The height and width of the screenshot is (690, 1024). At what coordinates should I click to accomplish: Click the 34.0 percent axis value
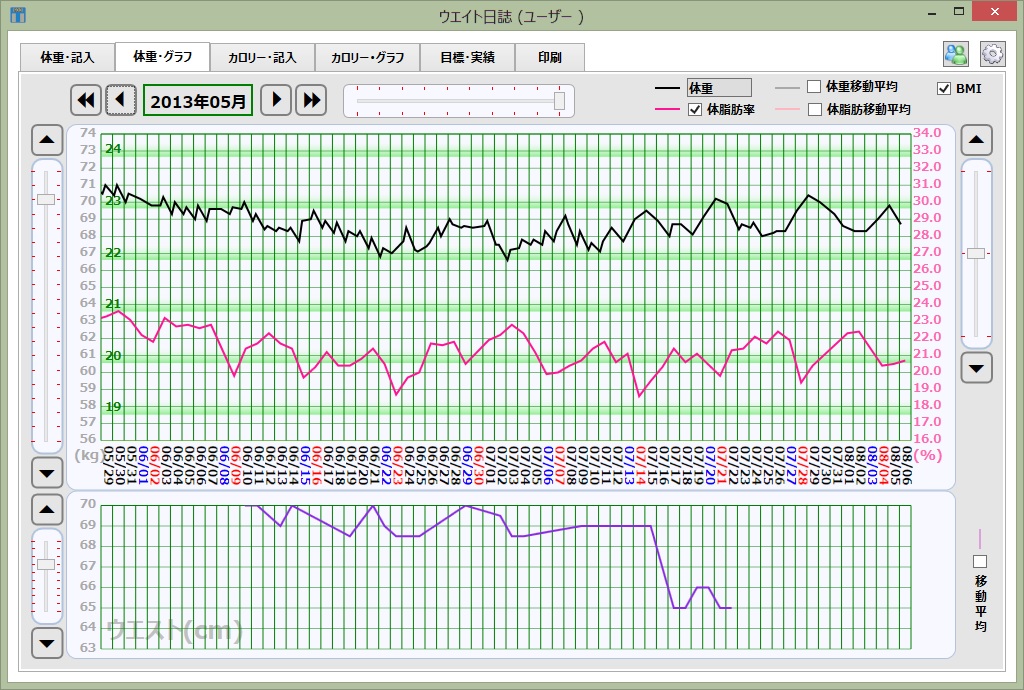tap(927, 133)
